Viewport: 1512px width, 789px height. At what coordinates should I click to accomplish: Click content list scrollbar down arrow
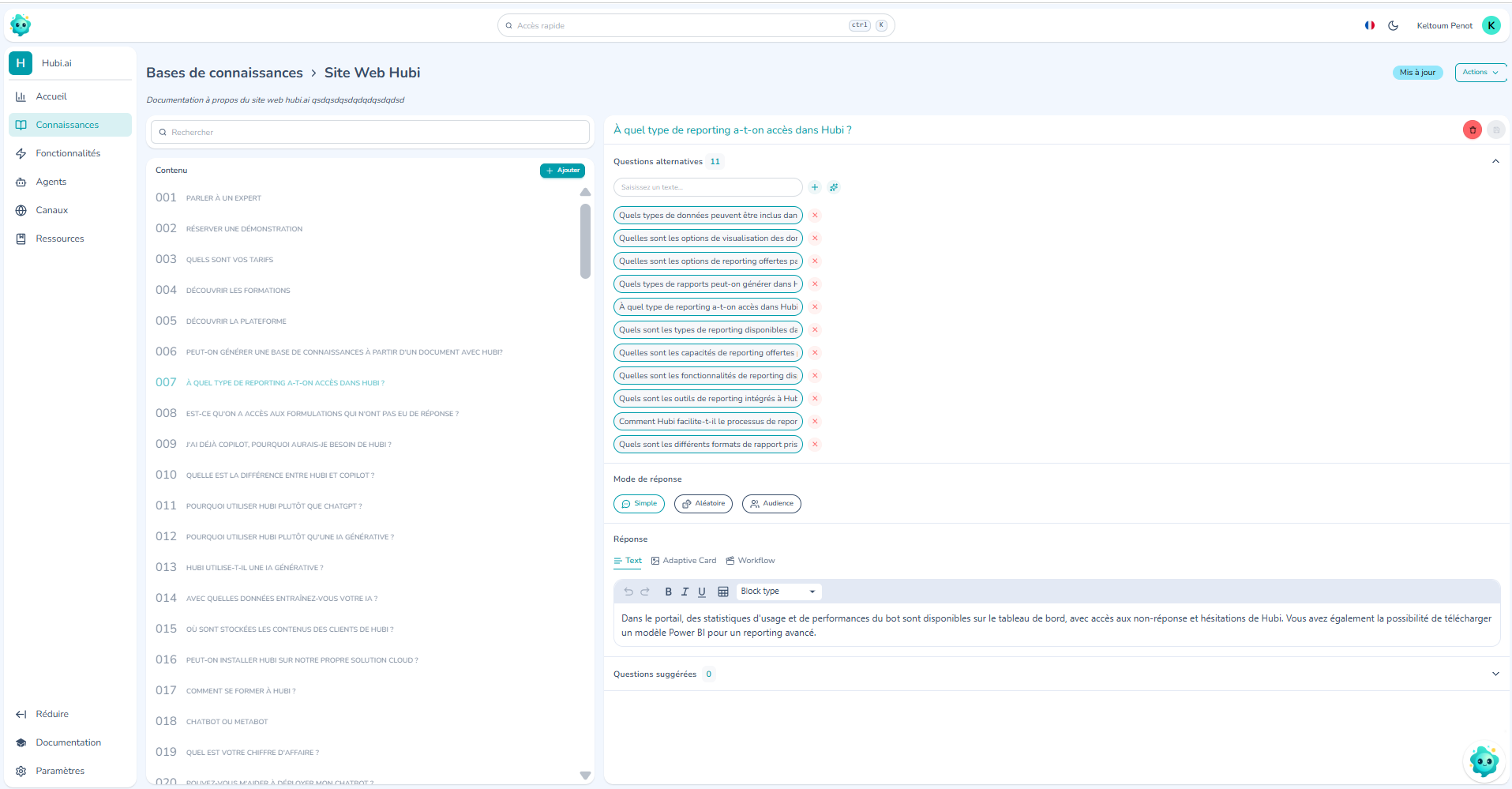point(585,776)
